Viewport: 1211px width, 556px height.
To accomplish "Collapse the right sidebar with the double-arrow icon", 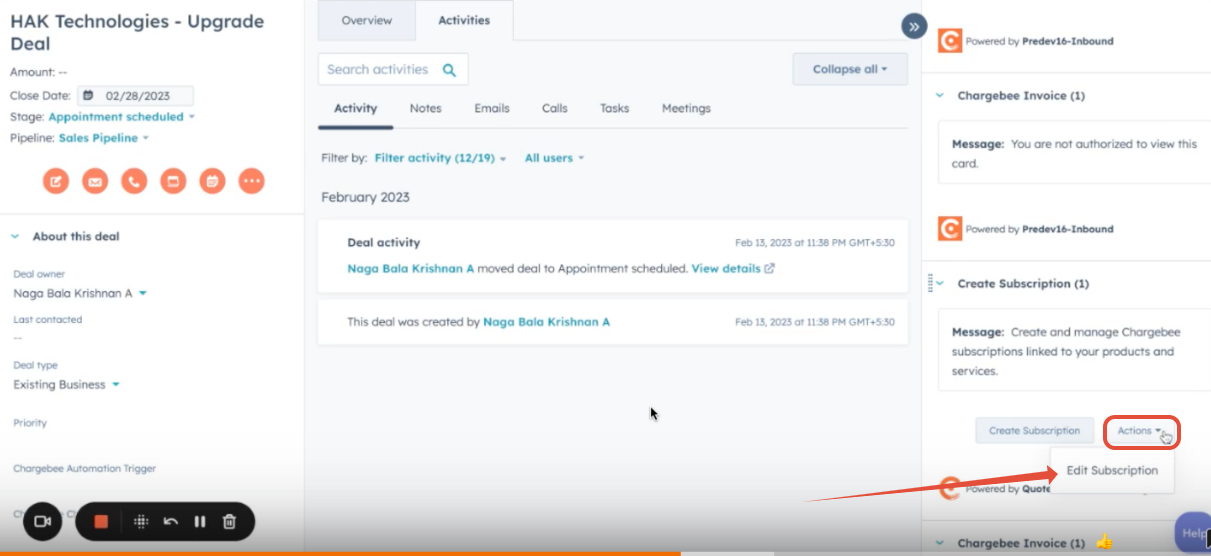I will 913,26.
